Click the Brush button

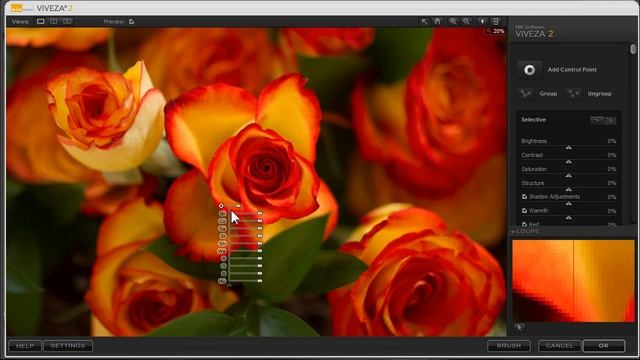509,346
